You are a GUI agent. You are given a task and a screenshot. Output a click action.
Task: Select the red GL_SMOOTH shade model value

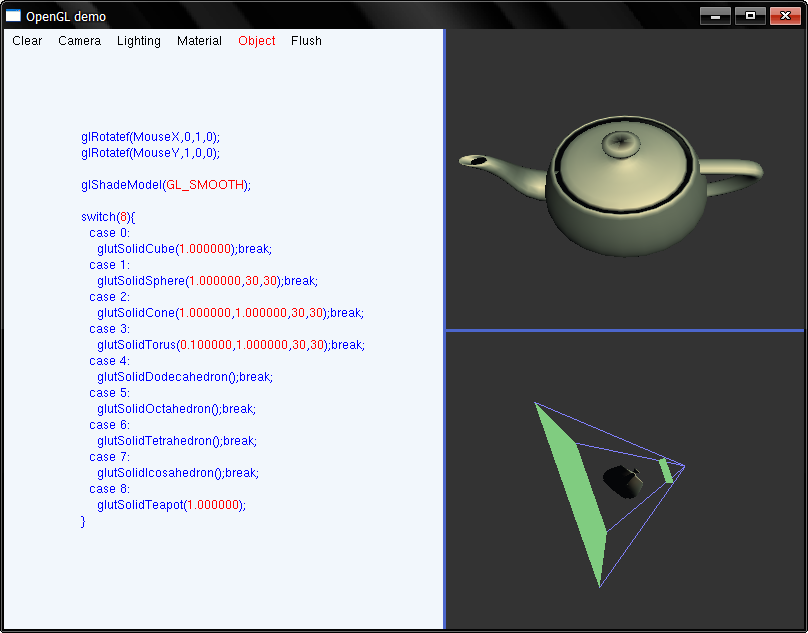(205, 185)
